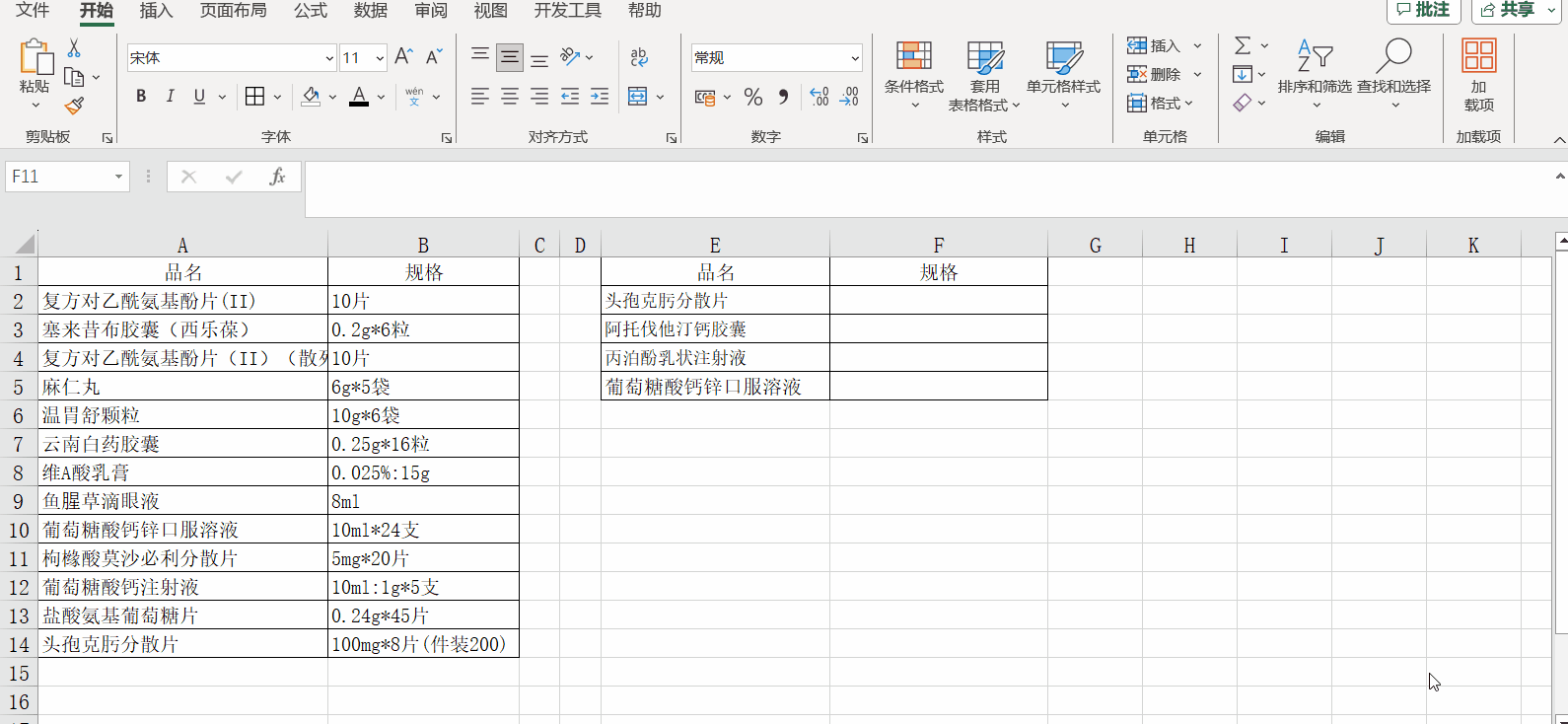Toggle align text left

(x=480, y=96)
